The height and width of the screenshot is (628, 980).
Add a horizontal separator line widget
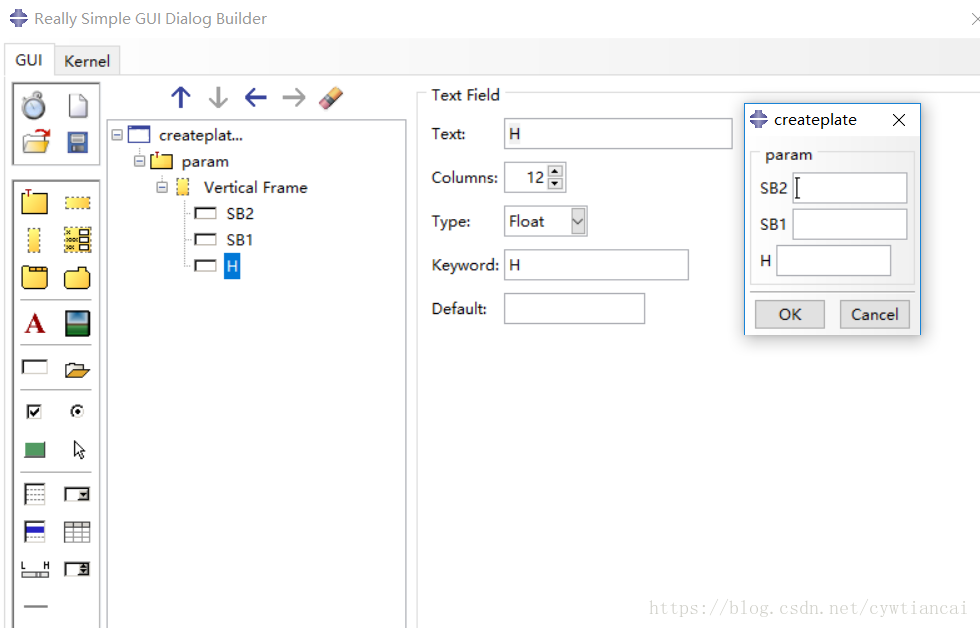click(x=36, y=606)
